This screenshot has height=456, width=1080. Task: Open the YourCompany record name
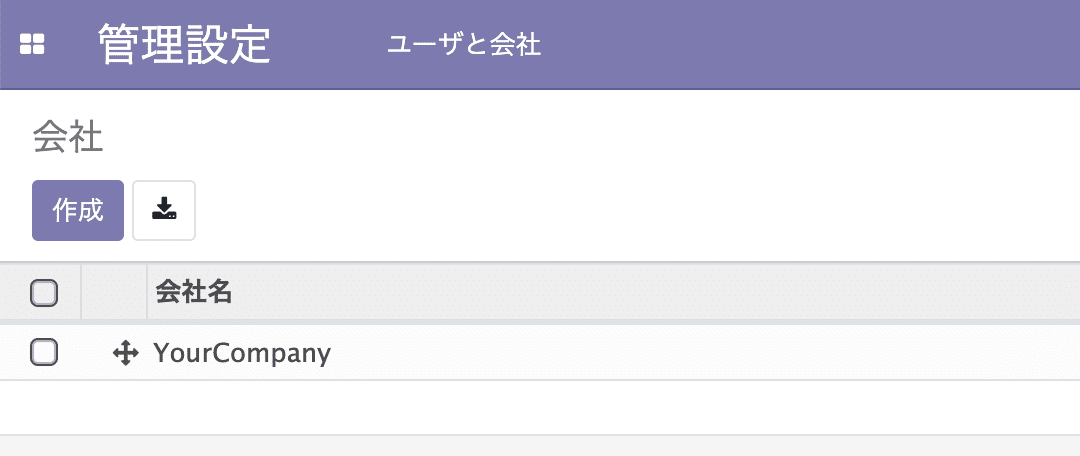(x=242, y=353)
